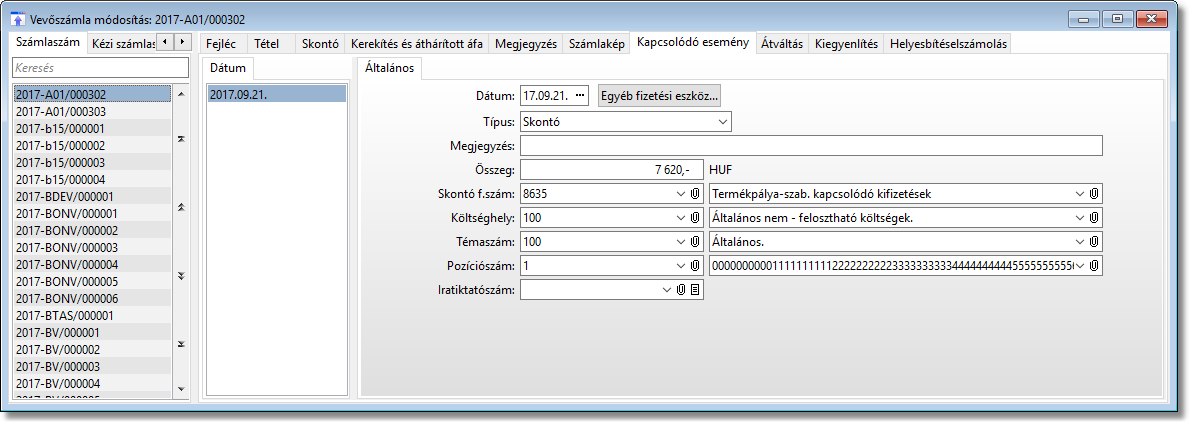The image size is (1190, 424).
Task: Open the Skontó tab
Action: (x=320, y=44)
